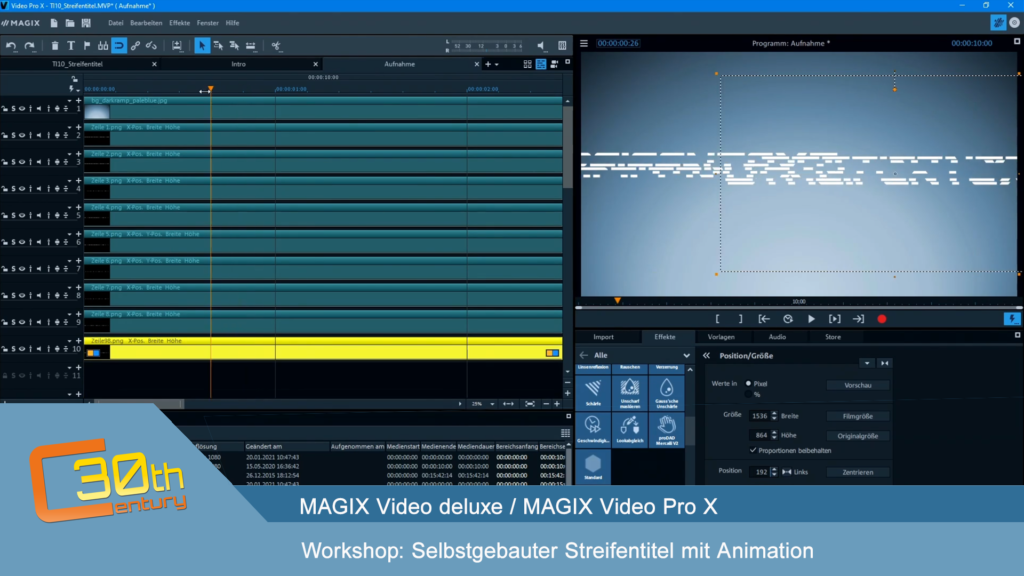Delete selection with the trash can icon
The height and width of the screenshot is (576, 1024).
pos(55,46)
